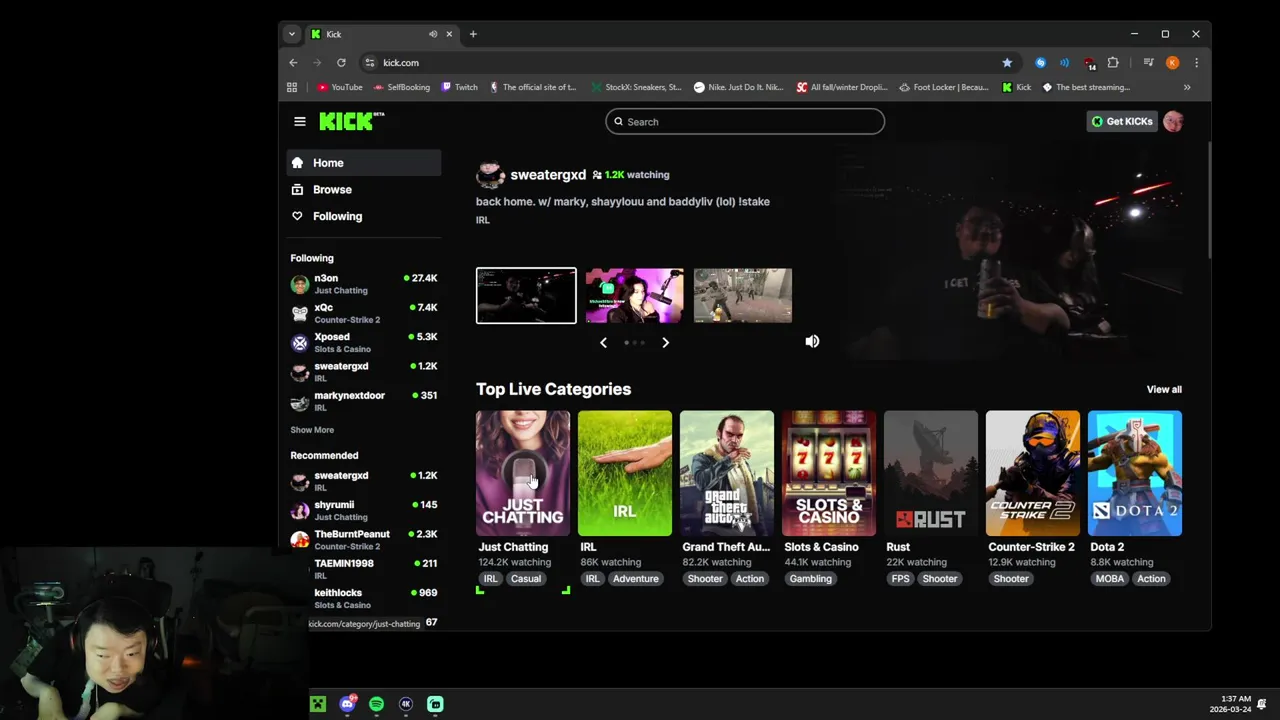
Task: Select Following in sidebar
Action: pos(364,216)
